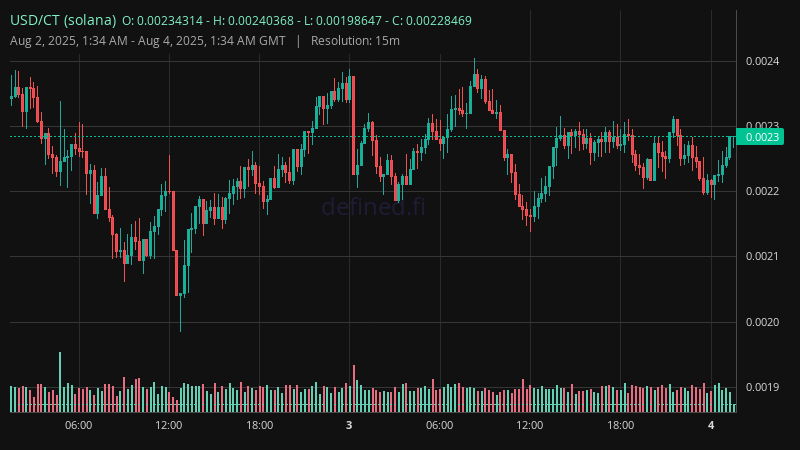Click the 0.0020 price axis label
Image resolution: width=800 pixels, height=450 pixels.
point(762,322)
